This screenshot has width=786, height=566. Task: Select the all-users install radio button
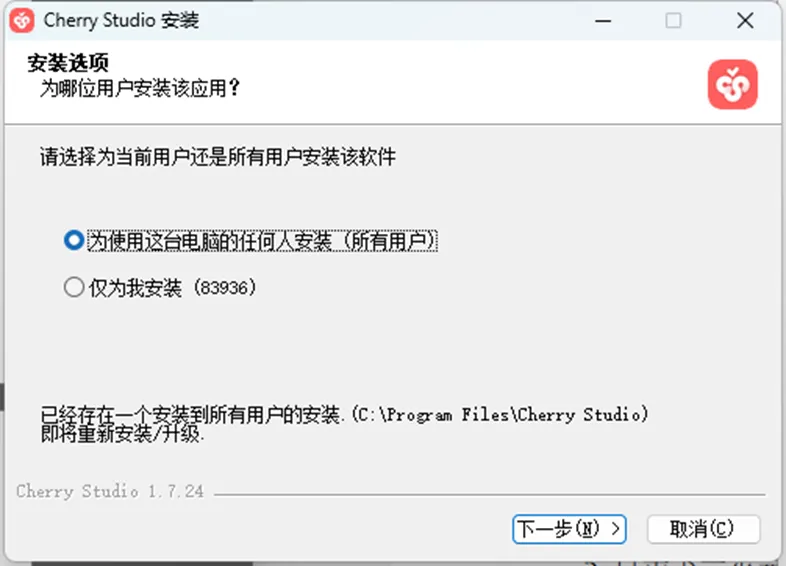pos(74,240)
